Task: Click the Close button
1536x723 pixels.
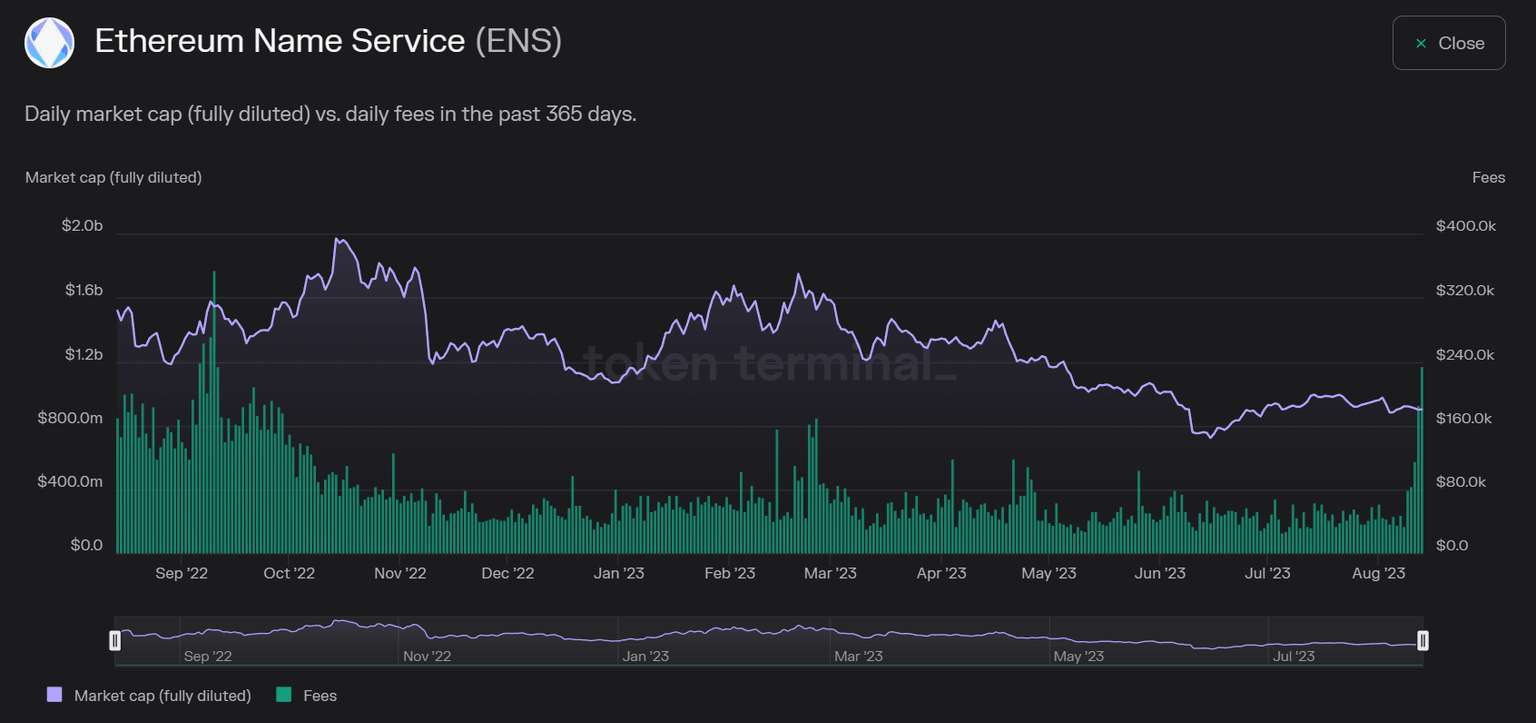Action: pyautogui.click(x=1449, y=43)
